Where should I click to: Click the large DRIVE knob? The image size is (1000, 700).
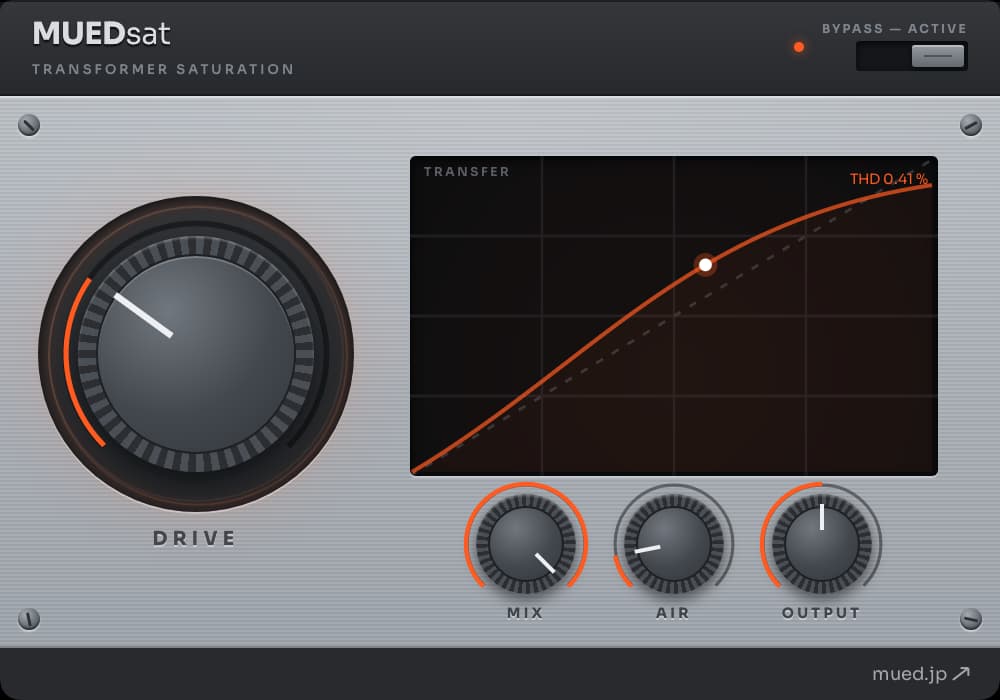(x=196, y=354)
